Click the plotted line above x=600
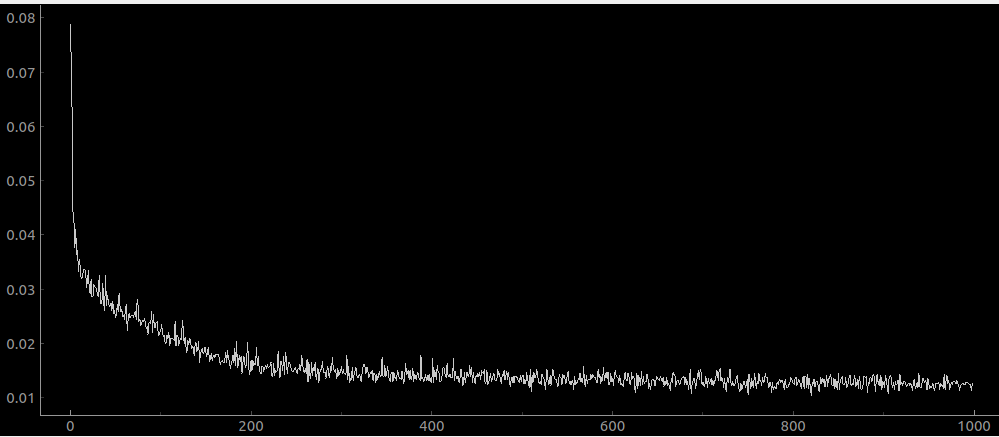 coord(612,378)
